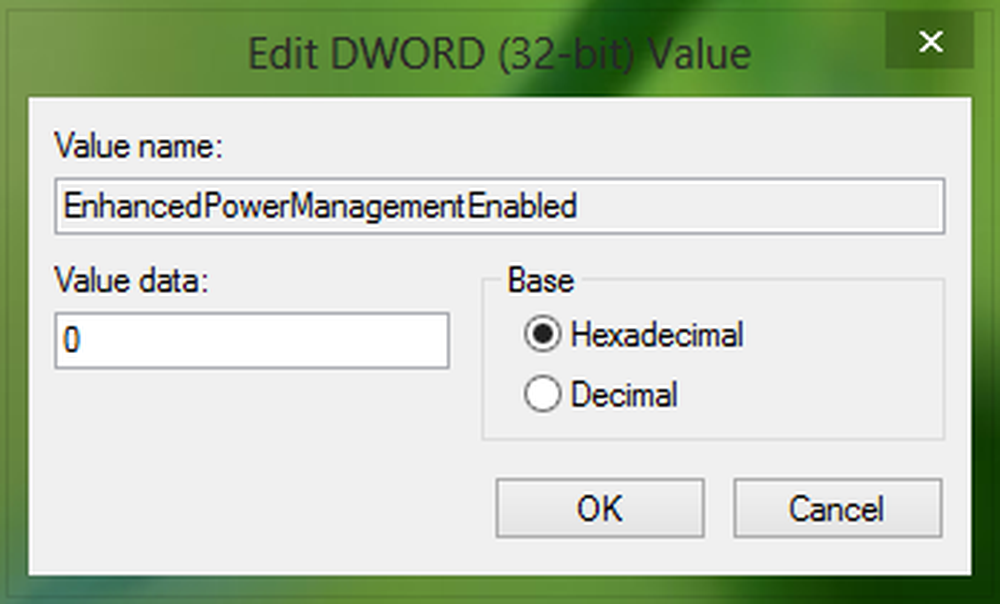Select the Decimal base option
Image resolution: width=1000 pixels, height=604 pixels.
tap(600, 394)
